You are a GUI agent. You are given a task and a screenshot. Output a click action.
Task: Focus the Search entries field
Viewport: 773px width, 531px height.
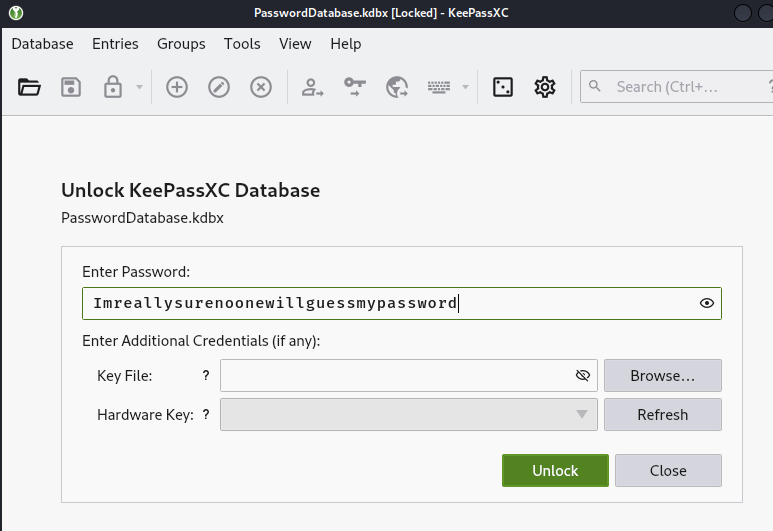[676, 87]
